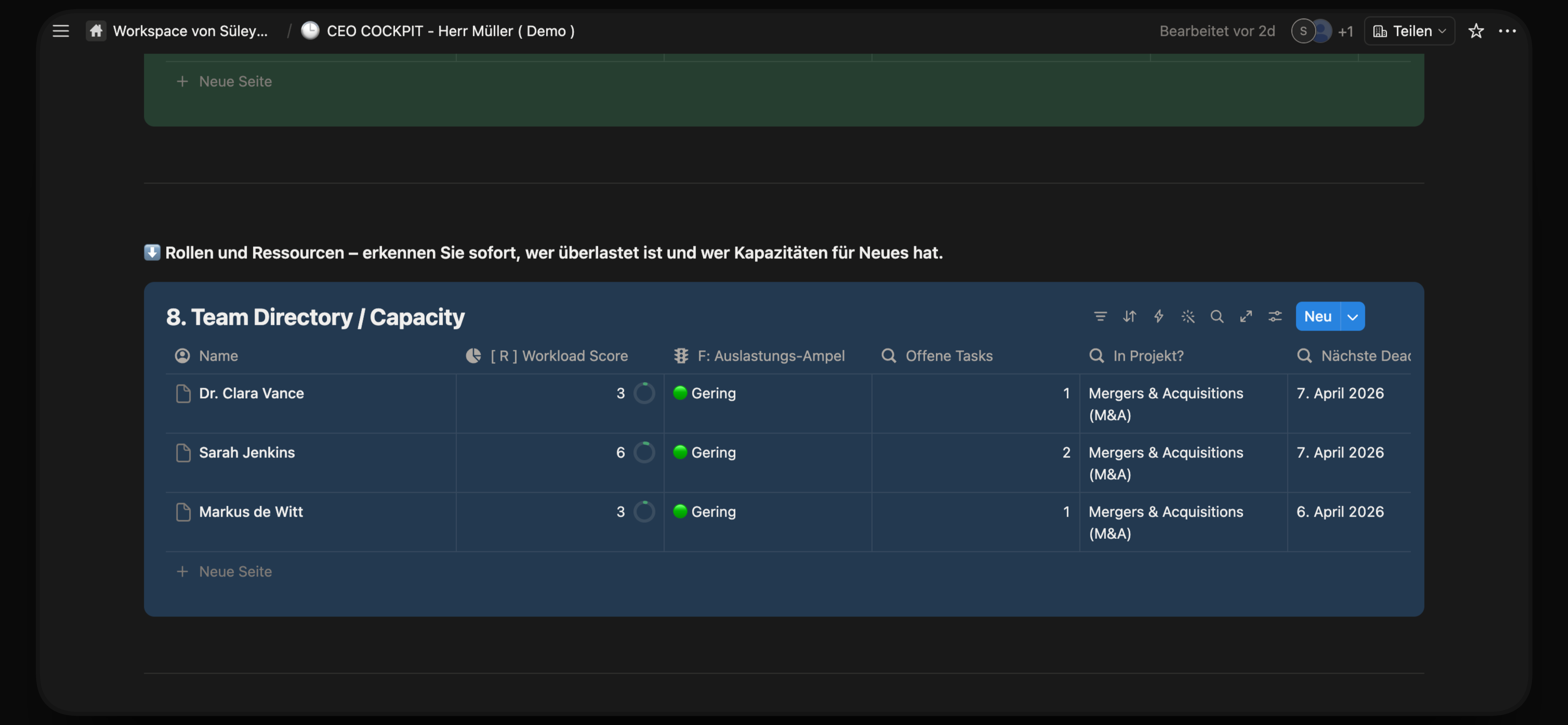1568x725 pixels.
Task: Click Gering status for Sarah Jenkins
Action: tap(705, 453)
